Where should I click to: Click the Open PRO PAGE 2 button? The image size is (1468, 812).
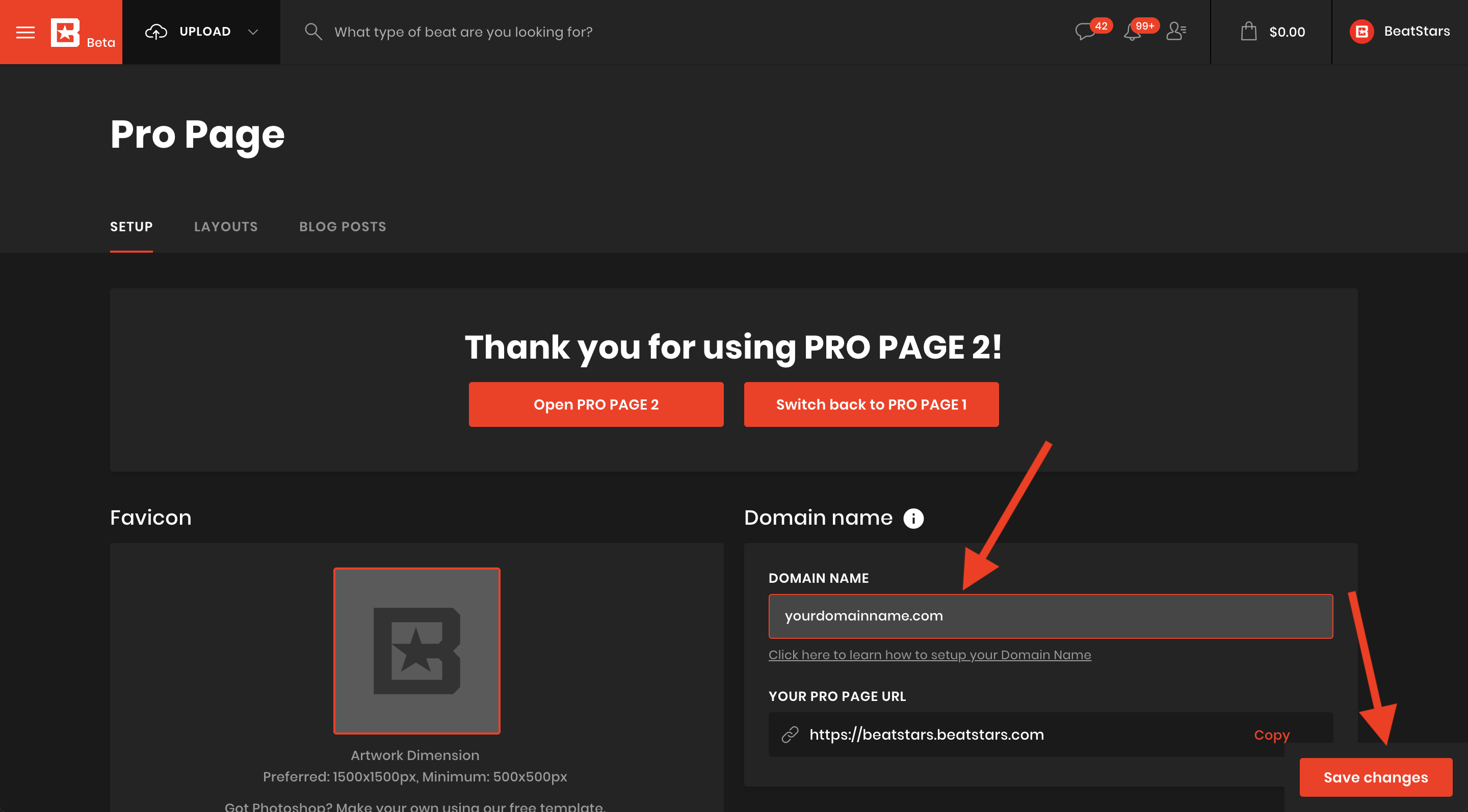click(x=596, y=404)
